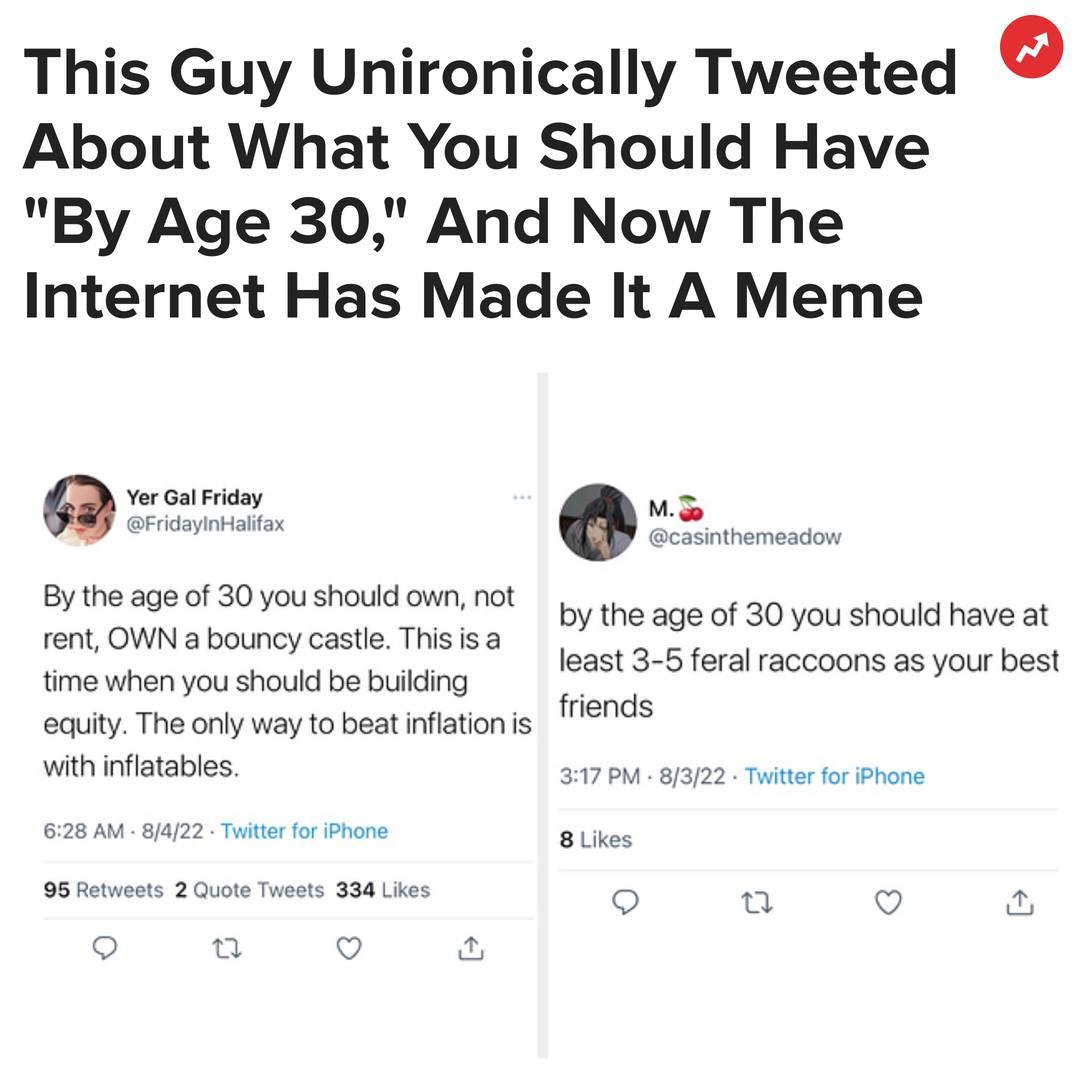Like the feral raccoons tweet
The height and width of the screenshot is (1080, 1080).
[887, 903]
